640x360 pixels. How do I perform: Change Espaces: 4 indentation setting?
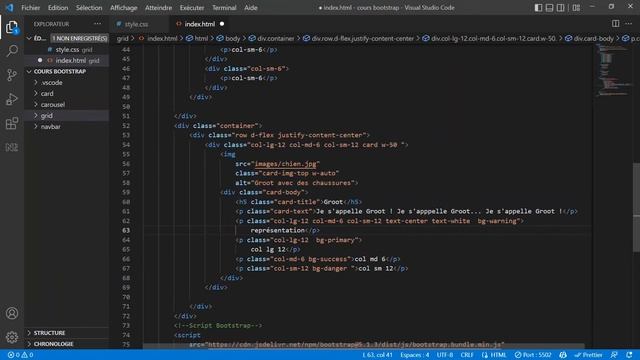[415, 355]
